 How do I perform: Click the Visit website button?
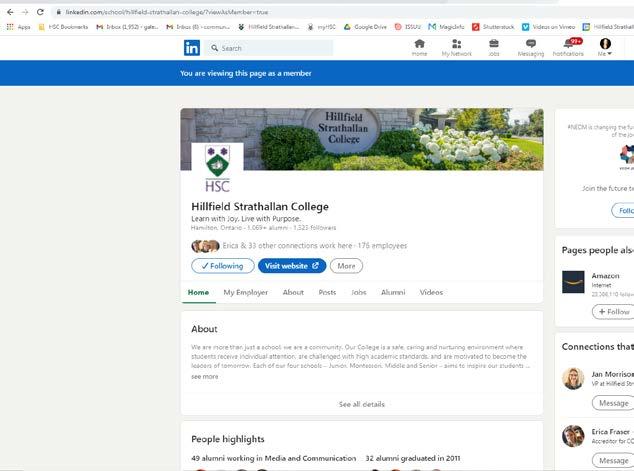pyautogui.click(x=292, y=266)
